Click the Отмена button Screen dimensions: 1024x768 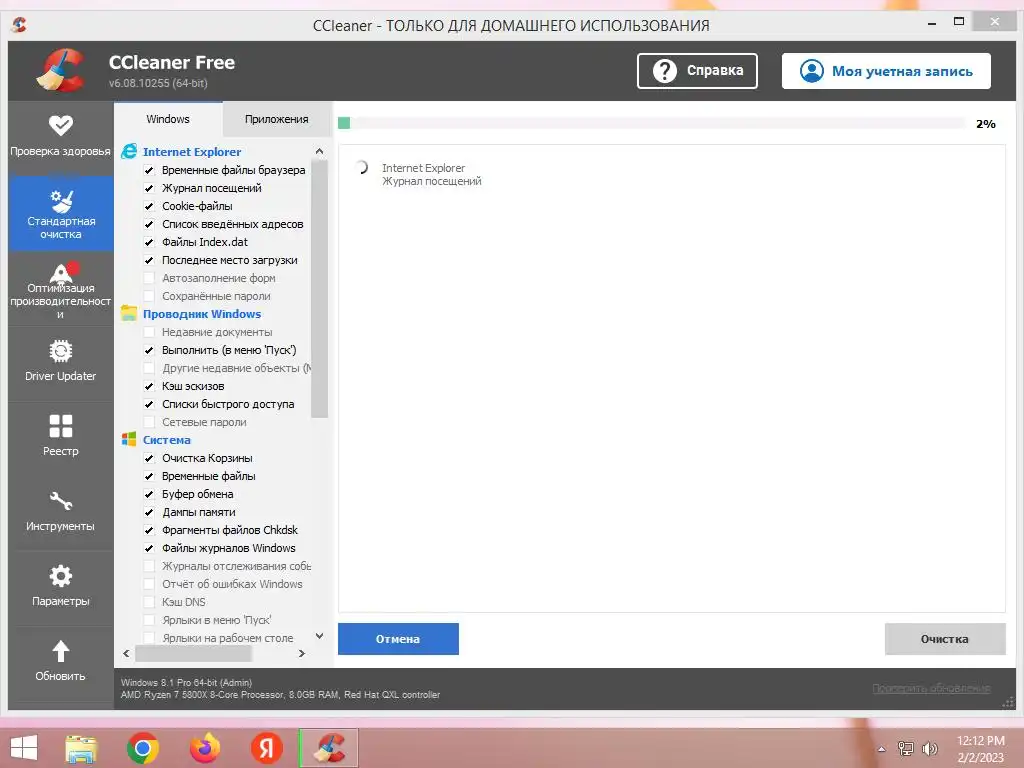coord(398,639)
